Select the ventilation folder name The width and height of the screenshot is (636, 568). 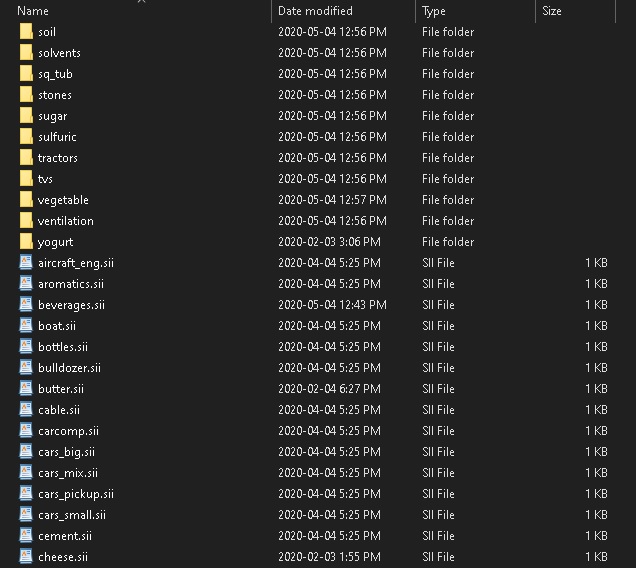(x=66, y=221)
